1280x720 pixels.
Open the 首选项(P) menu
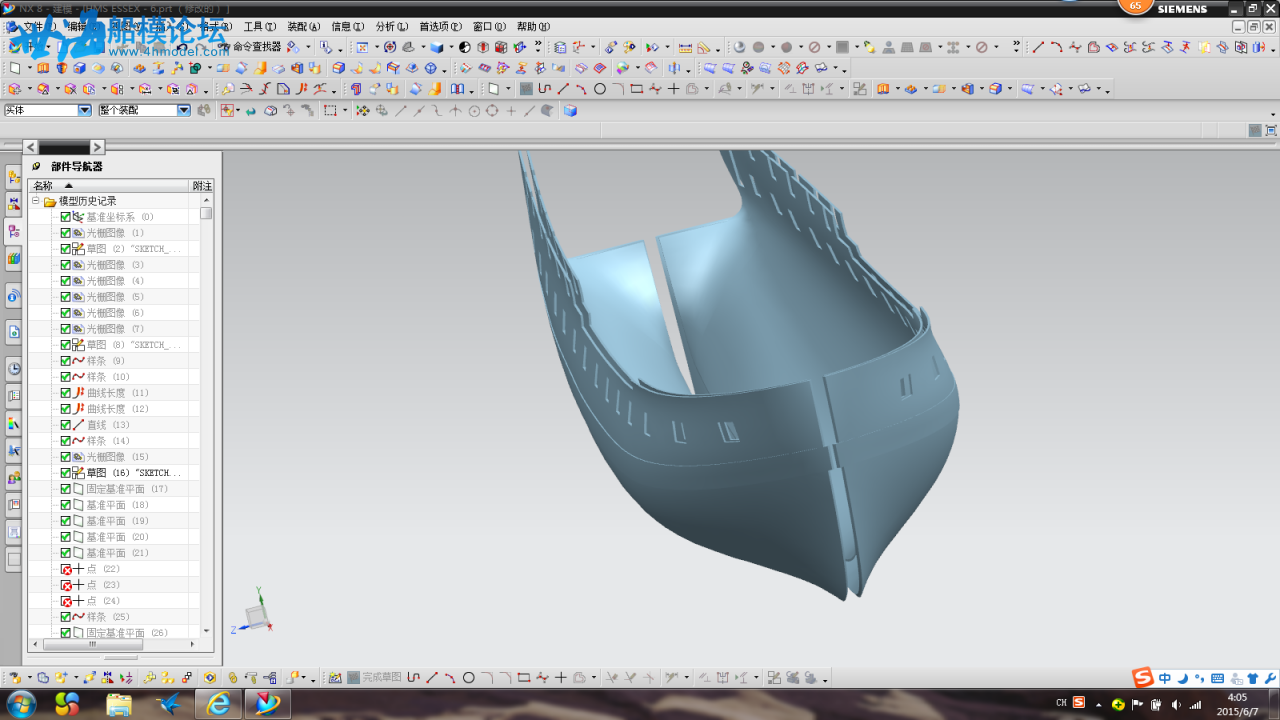point(440,27)
